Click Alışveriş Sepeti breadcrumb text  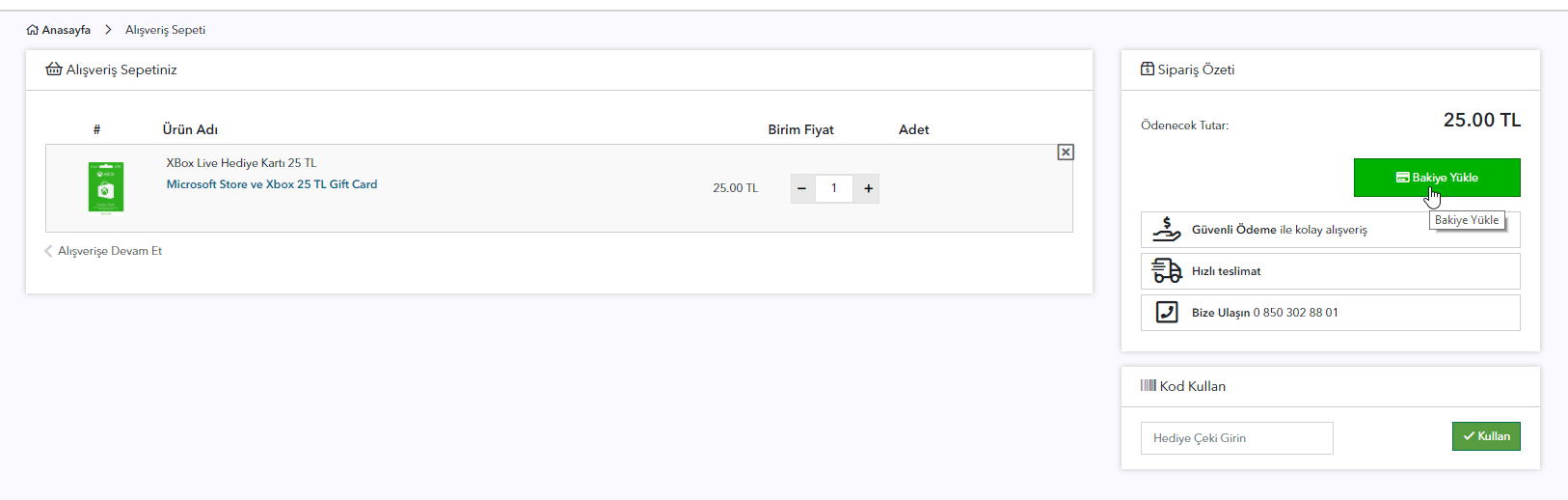(x=165, y=30)
